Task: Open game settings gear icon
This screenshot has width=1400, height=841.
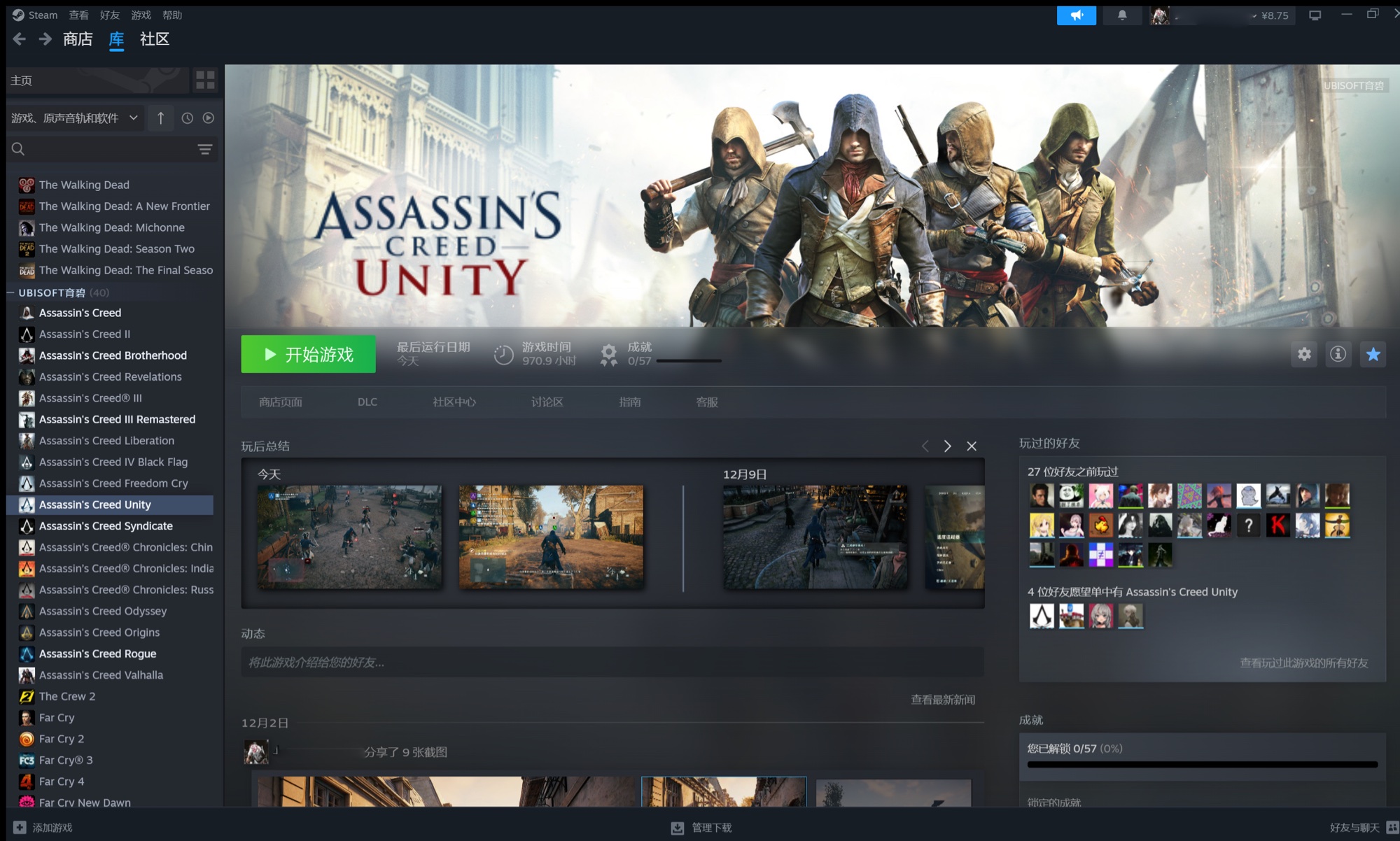Action: point(1304,354)
